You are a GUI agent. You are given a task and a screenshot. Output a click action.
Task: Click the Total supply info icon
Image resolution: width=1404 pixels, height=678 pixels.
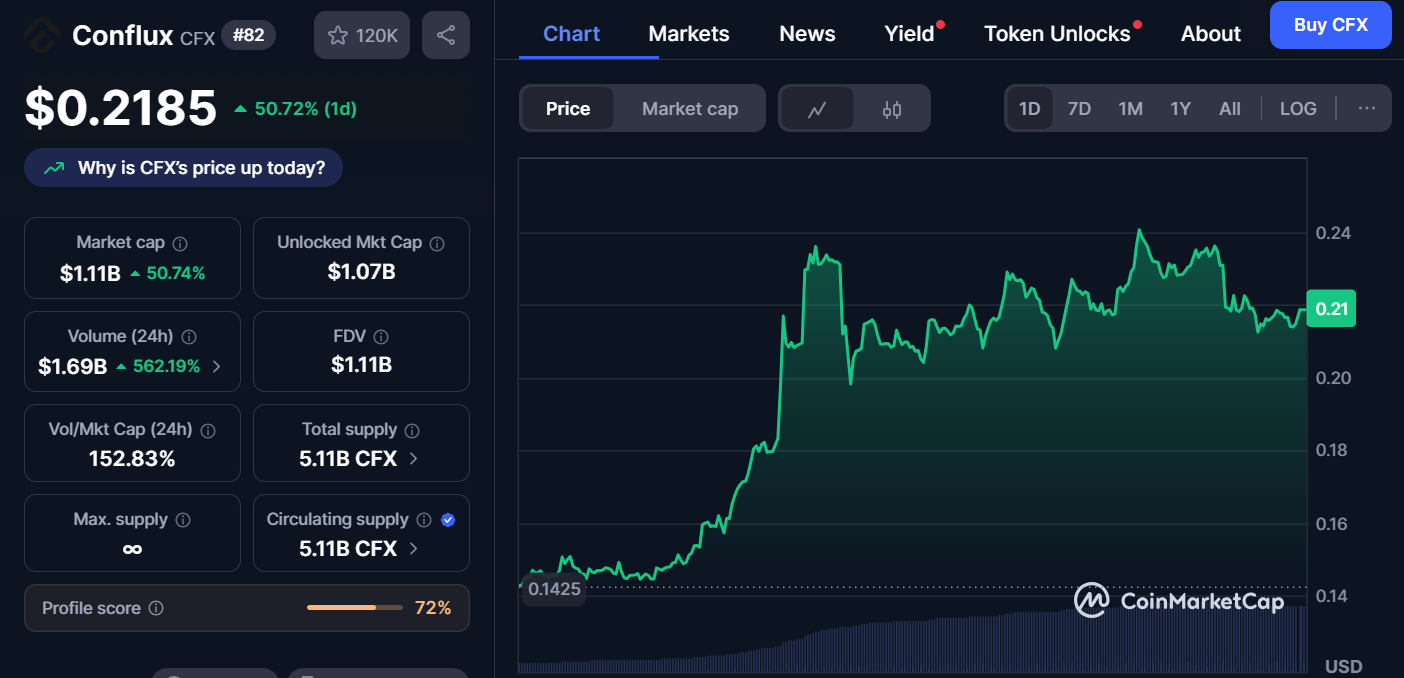tap(412, 430)
